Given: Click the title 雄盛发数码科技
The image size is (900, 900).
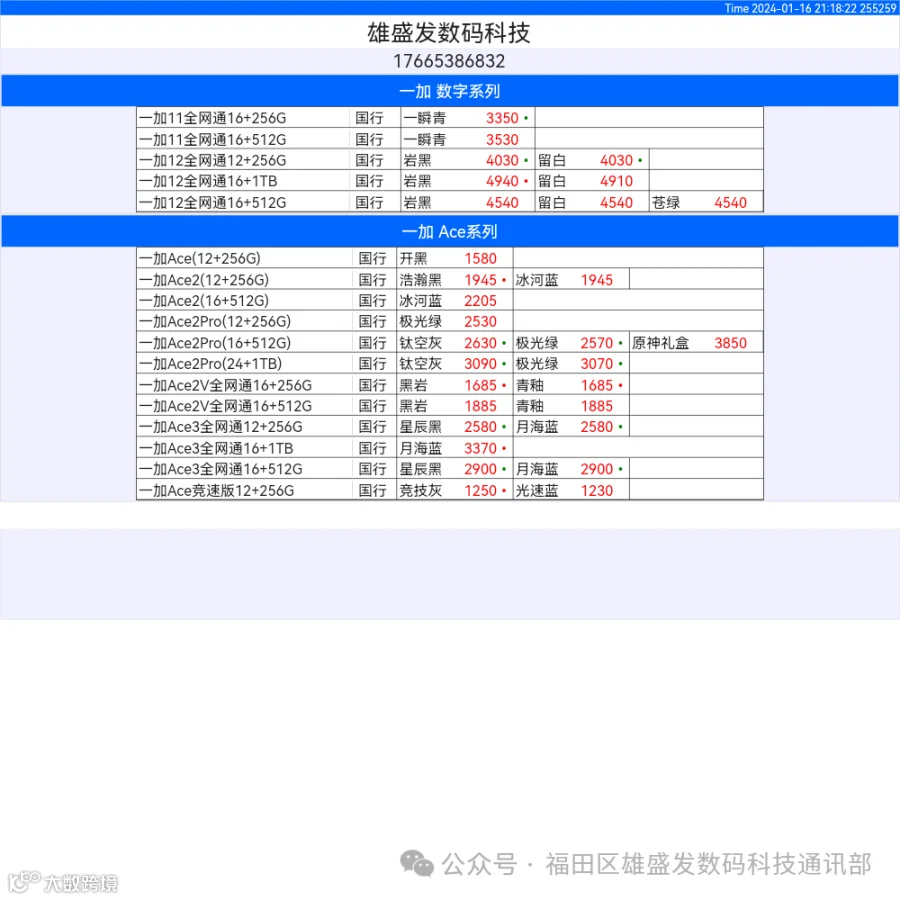Looking at the screenshot, I should [x=449, y=32].
